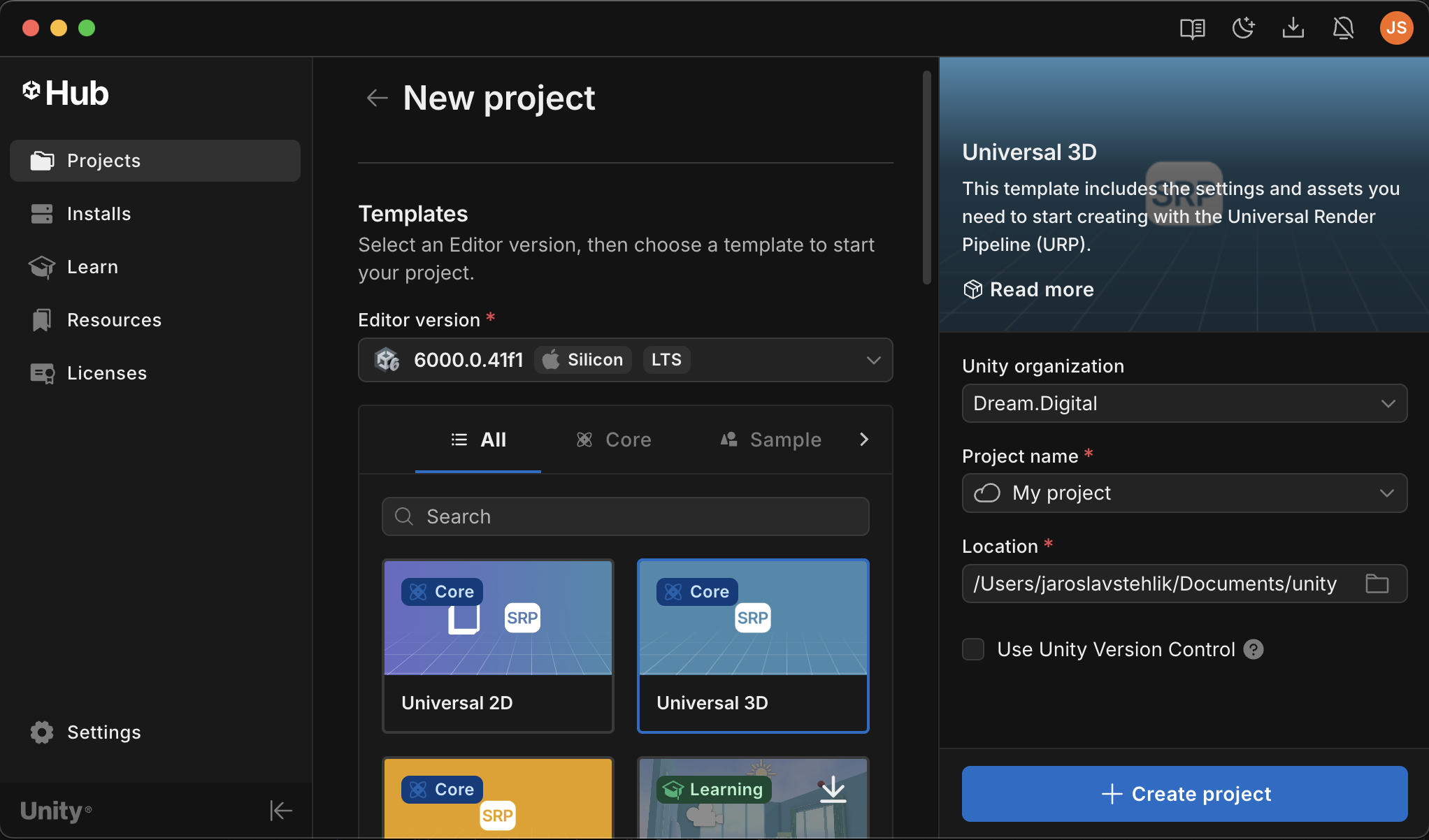Open the Editor version dropdown
The height and width of the screenshot is (840, 1429).
tap(873, 360)
